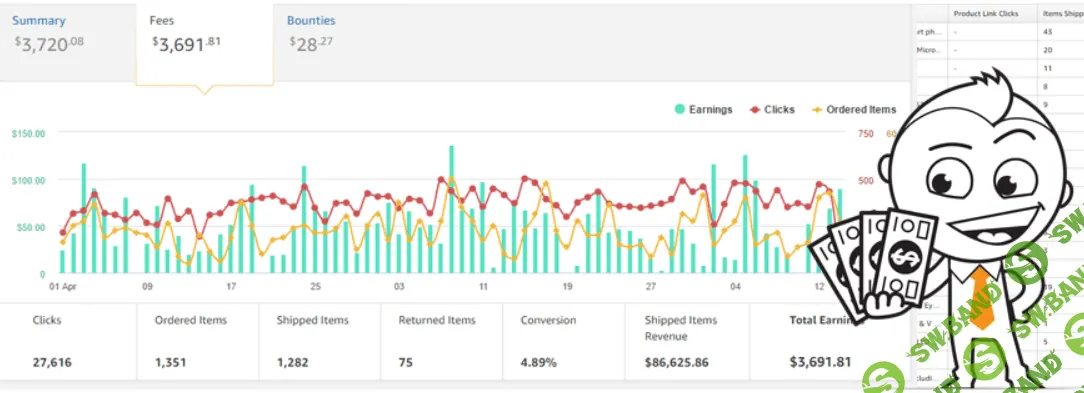Click the $100.00 y-axis label

(28, 181)
